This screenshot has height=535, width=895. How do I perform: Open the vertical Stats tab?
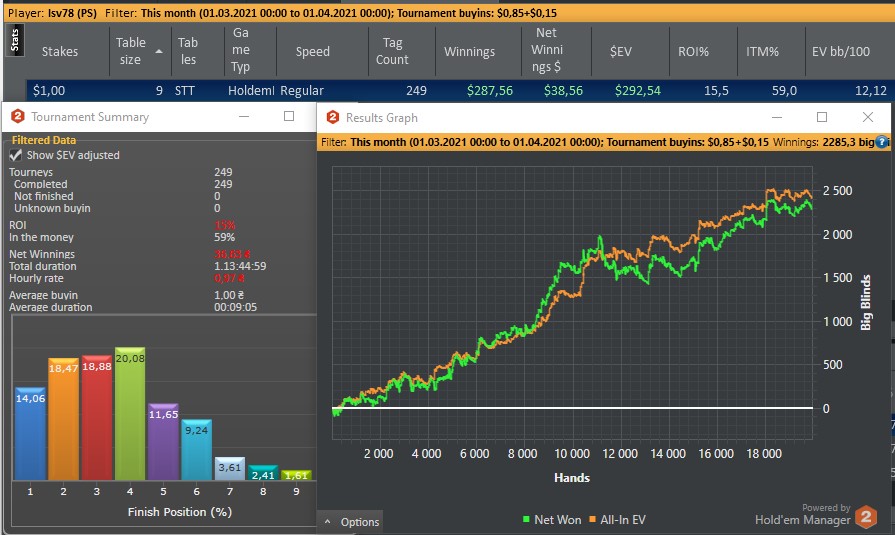coord(14,40)
